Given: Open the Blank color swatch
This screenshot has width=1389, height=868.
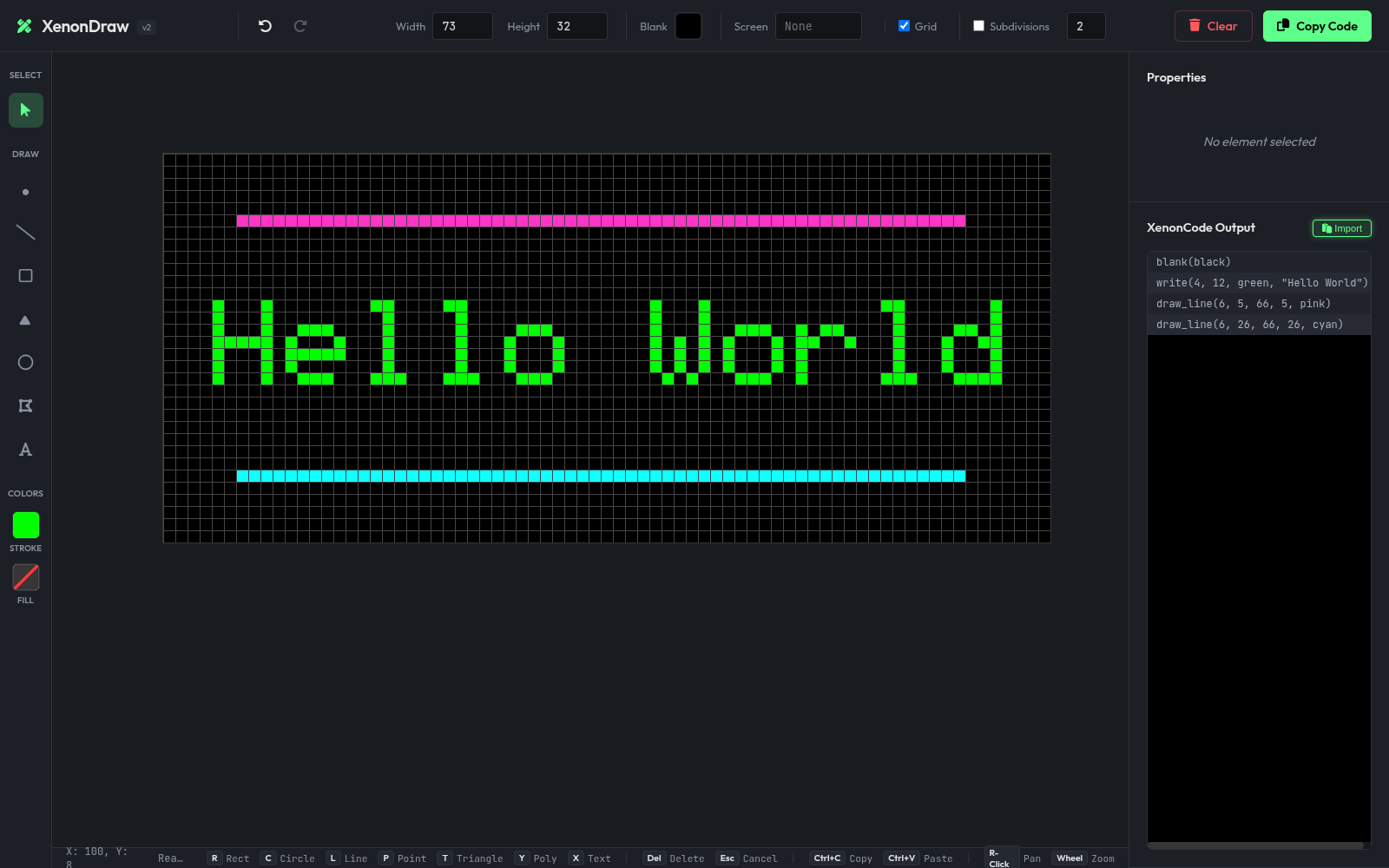Looking at the screenshot, I should (688, 26).
